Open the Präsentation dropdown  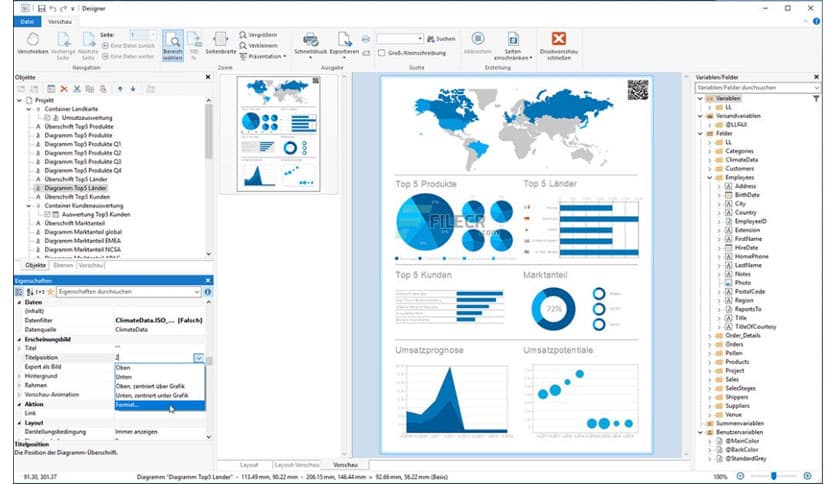click(x=263, y=56)
